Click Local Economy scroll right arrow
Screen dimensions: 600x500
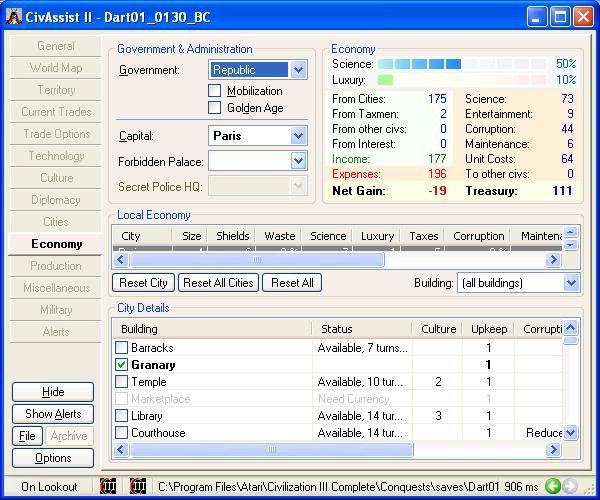pyautogui.click(x=553, y=260)
